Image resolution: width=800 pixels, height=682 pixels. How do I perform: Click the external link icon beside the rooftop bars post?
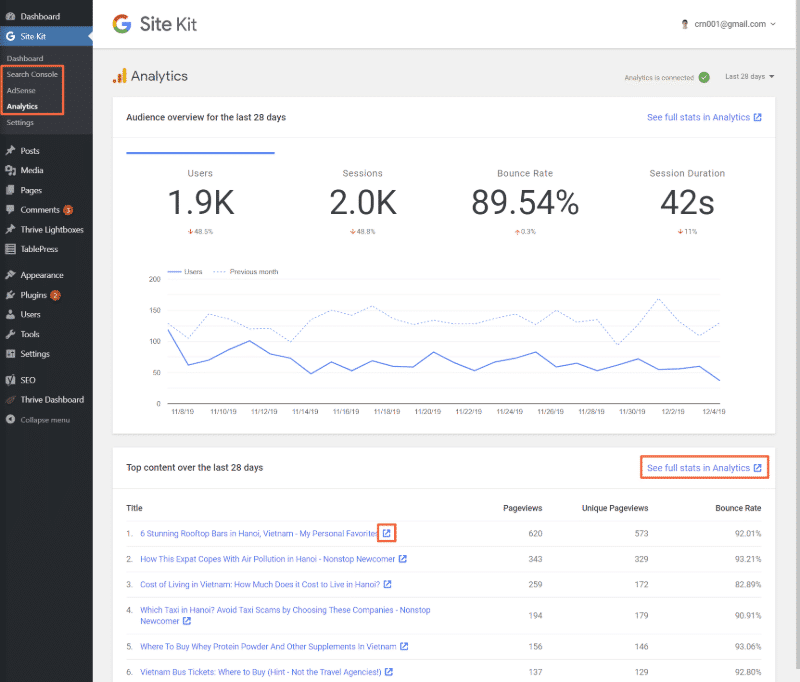click(x=385, y=532)
